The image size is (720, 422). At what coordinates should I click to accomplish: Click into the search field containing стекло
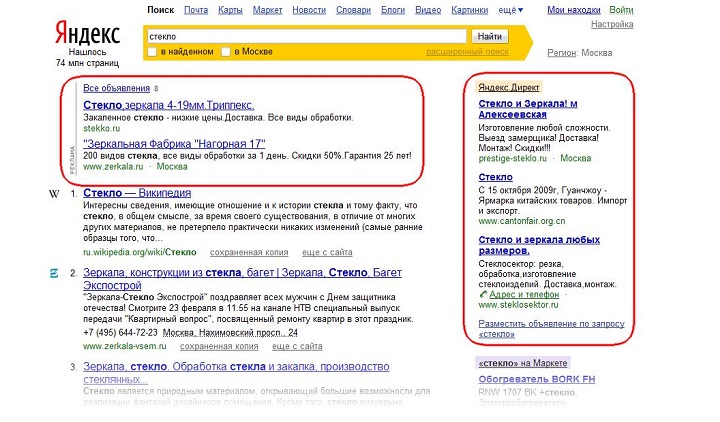click(x=306, y=36)
